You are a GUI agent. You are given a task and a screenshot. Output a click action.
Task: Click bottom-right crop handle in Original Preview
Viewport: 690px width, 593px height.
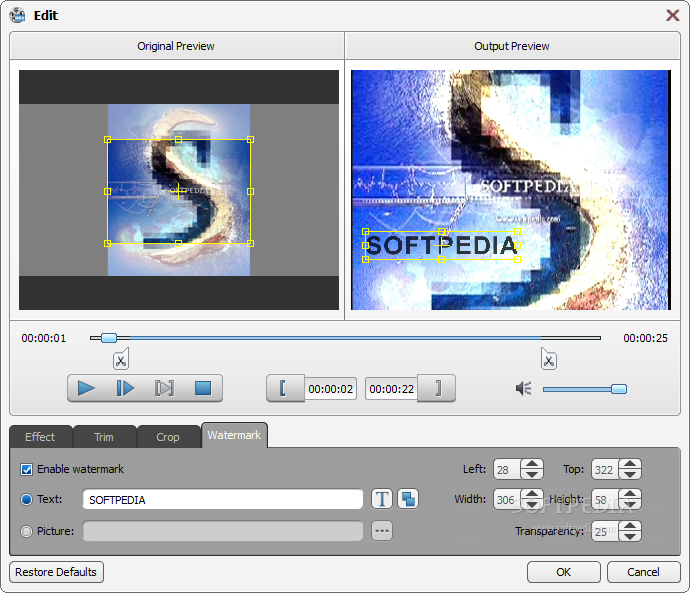pyautogui.click(x=250, y=243)
